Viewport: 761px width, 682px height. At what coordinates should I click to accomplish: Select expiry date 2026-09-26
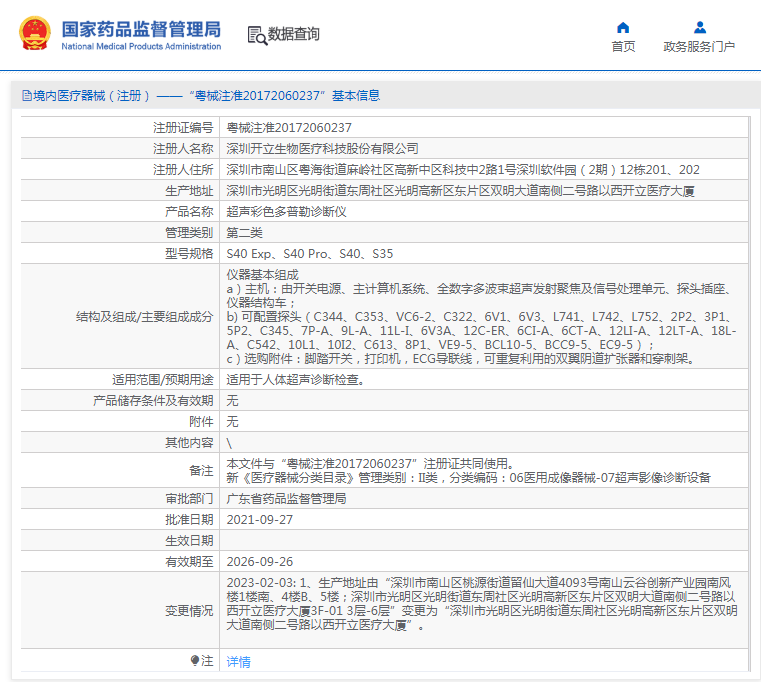click(x=260, y=562)
